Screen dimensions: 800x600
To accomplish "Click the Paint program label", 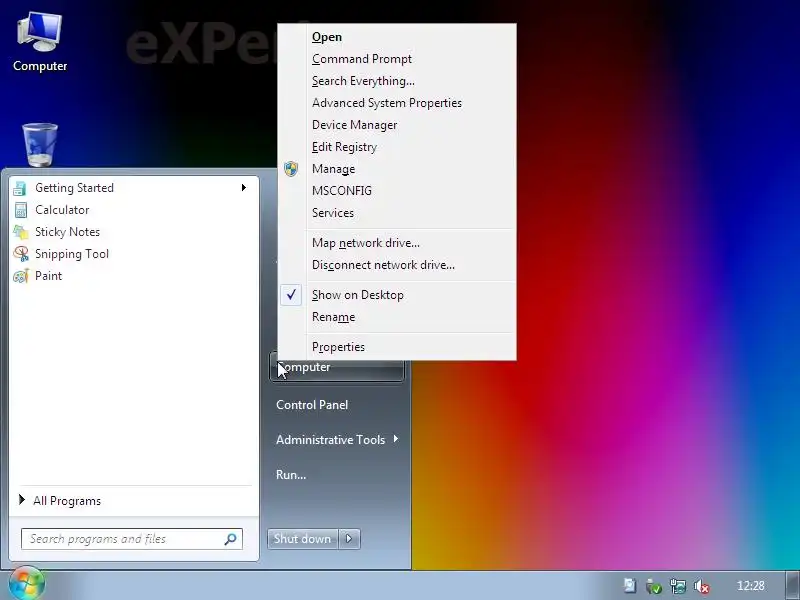I will [x=48, y=276].
